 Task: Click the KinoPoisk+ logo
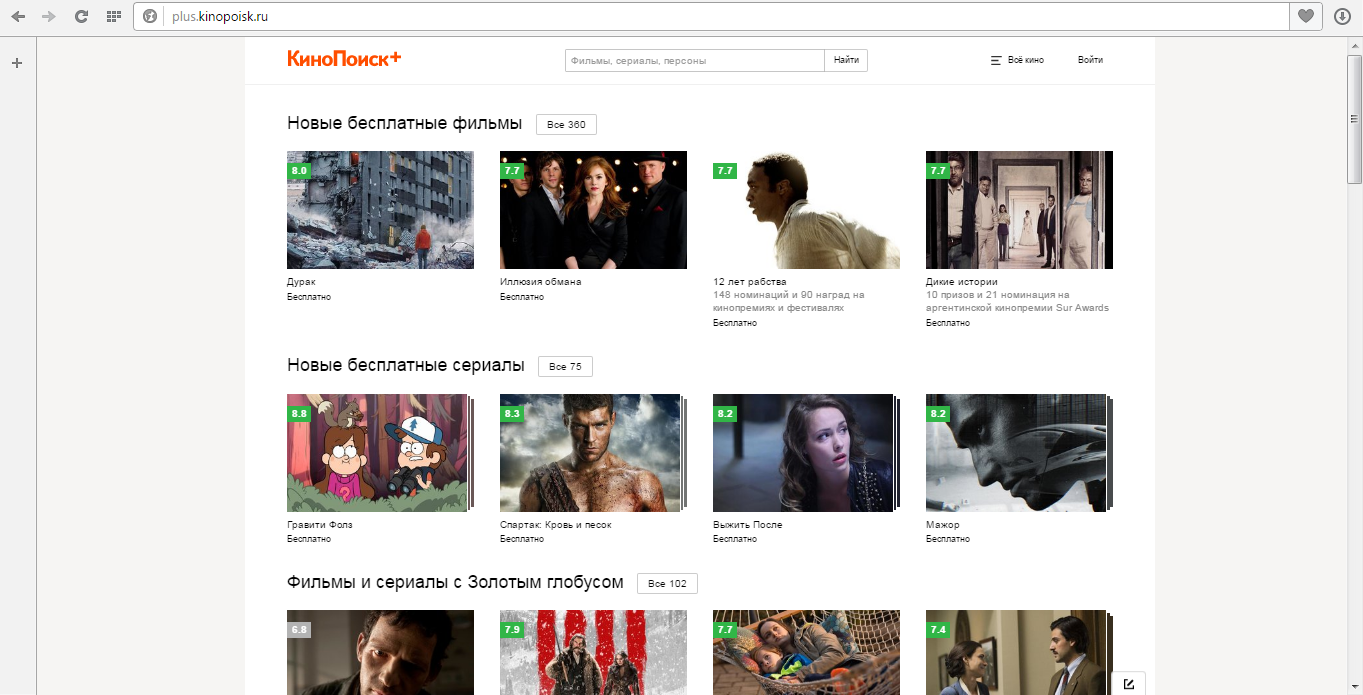344,58
